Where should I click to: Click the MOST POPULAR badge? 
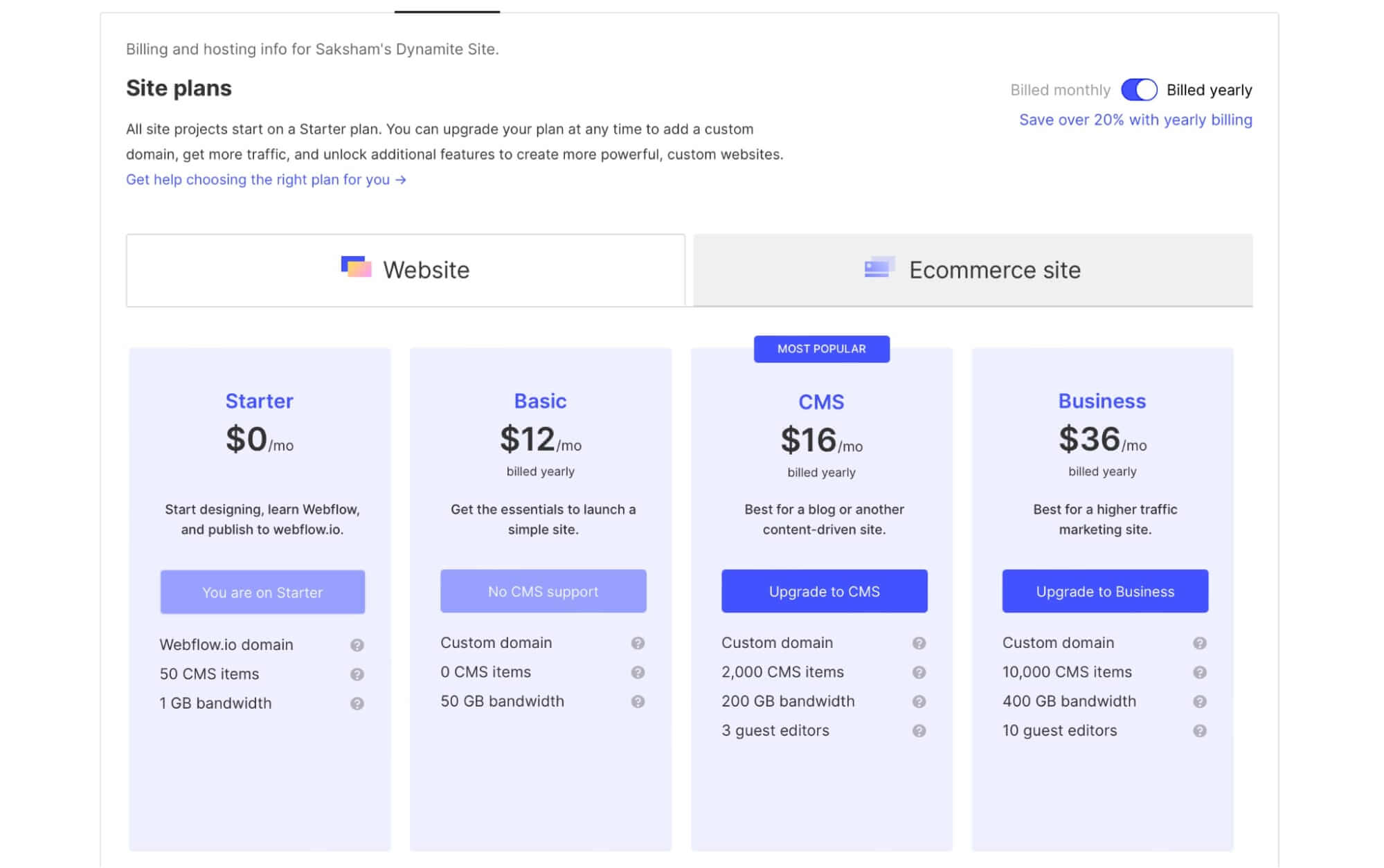[x=821, y=349]
